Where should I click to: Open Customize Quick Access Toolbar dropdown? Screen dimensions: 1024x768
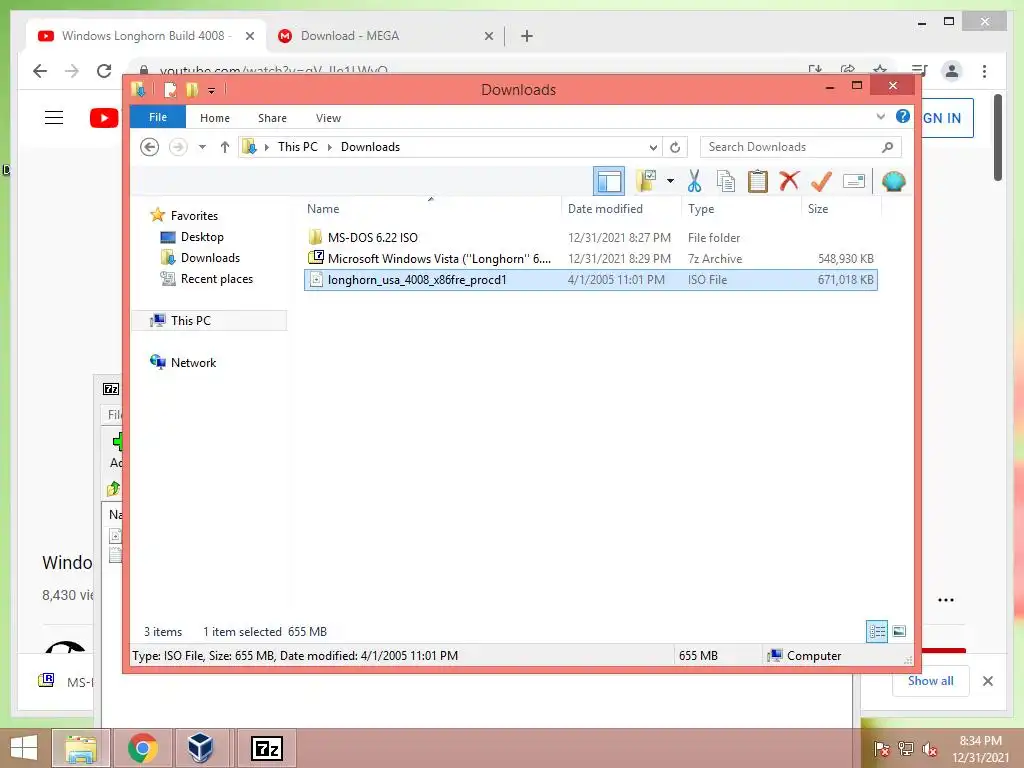212,90
